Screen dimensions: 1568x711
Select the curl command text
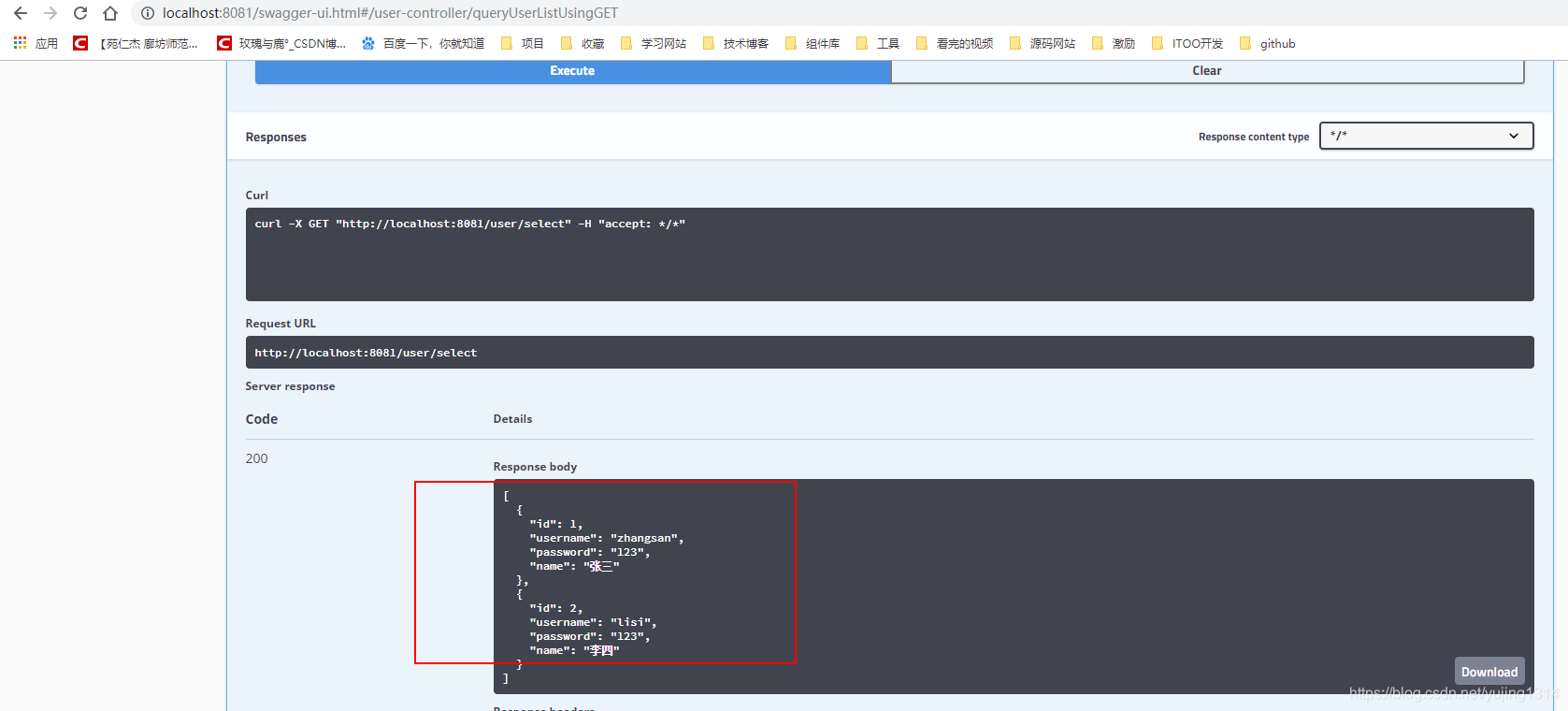click(x=469, y=225)
